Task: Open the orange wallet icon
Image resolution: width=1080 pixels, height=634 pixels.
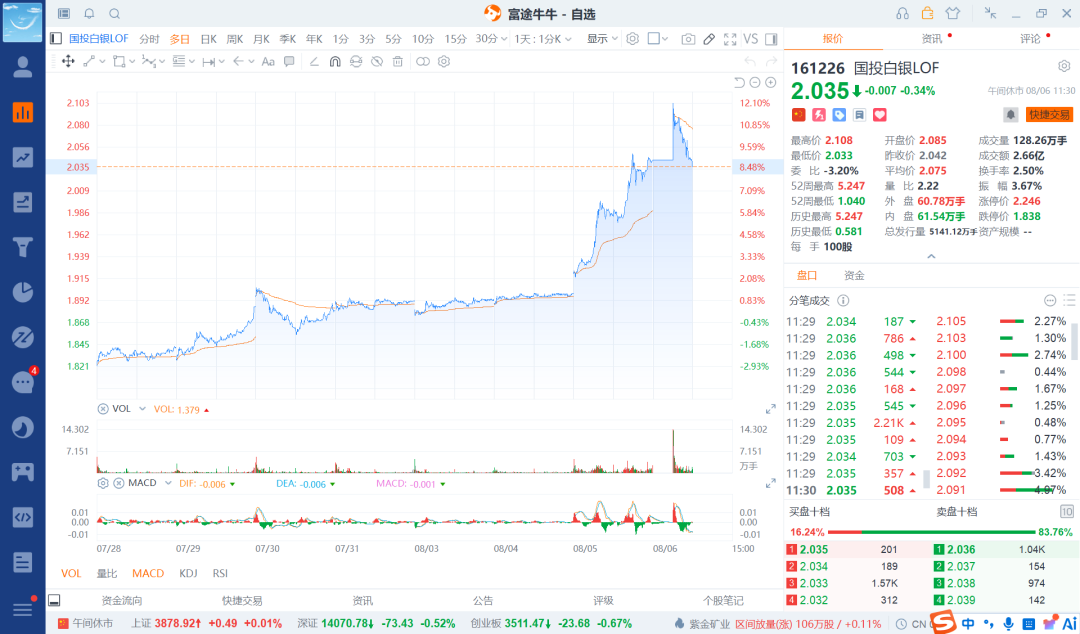Action: tap(927, 13)
